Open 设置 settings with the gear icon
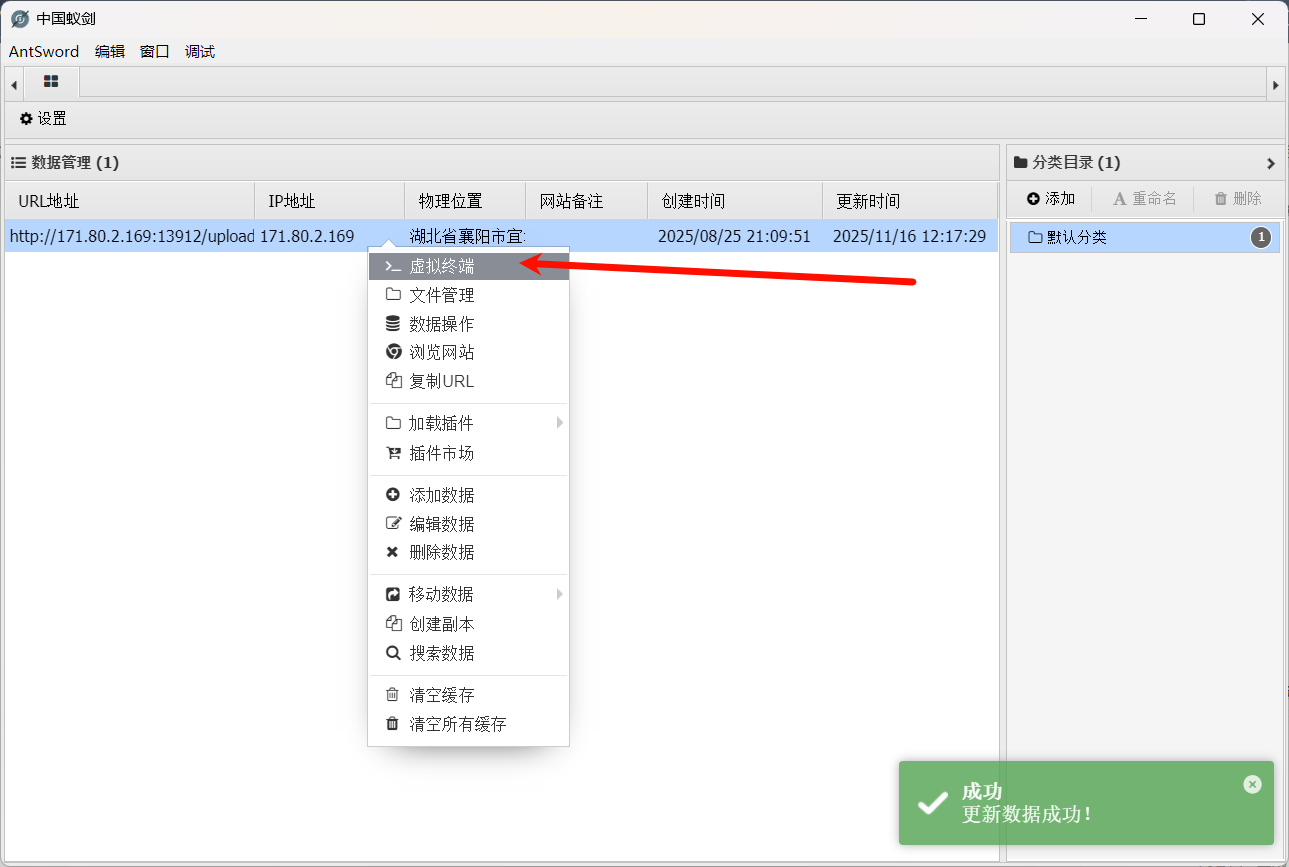Screen dimensions: 1289x867 point(42,118)
